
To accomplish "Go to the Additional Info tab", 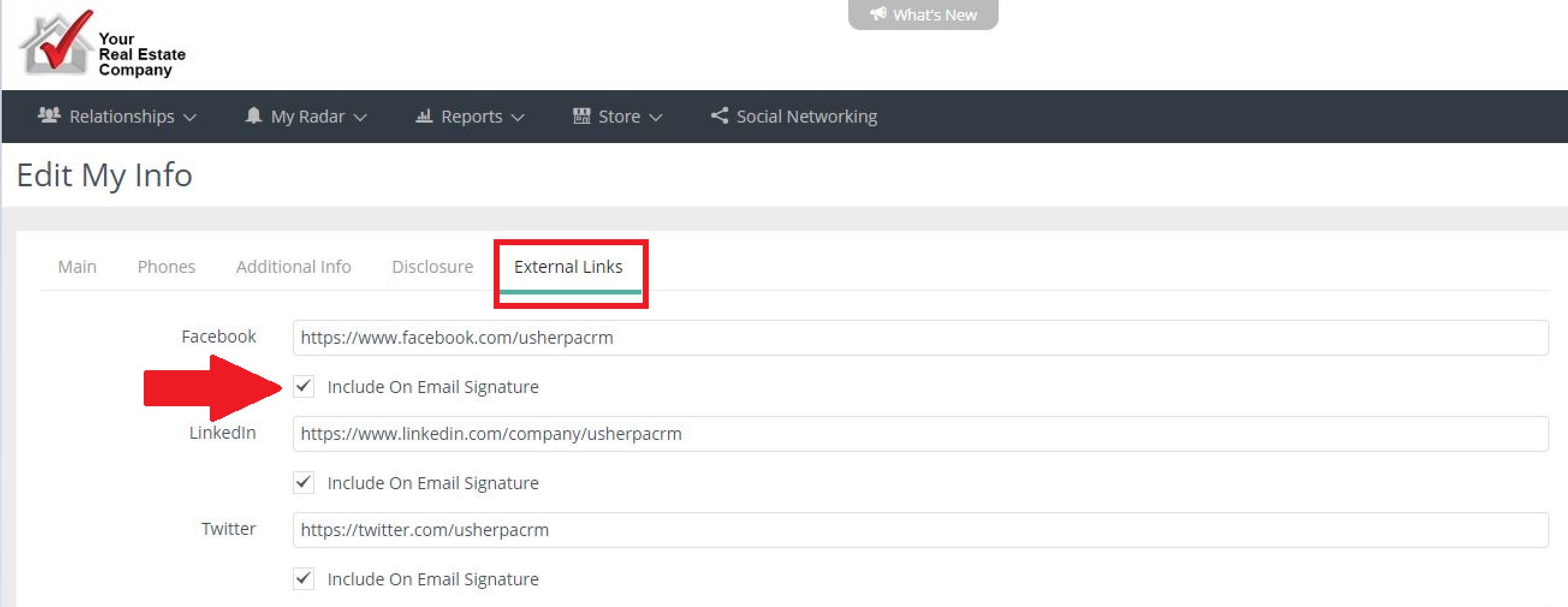I will (293, 266).
